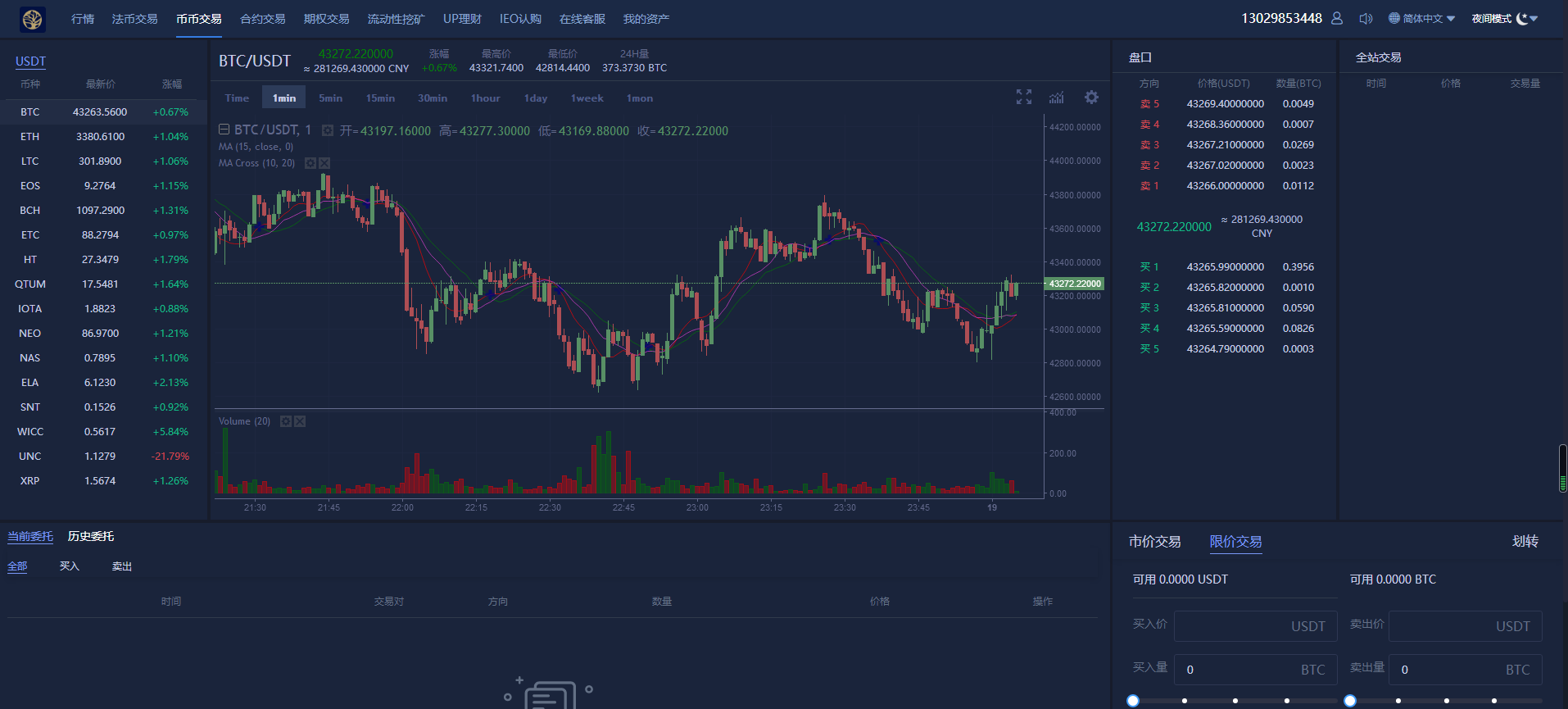Viewport: 1568px width, 709px height.
Task: Select the 买入 order filter
Action: pos(70,566)
